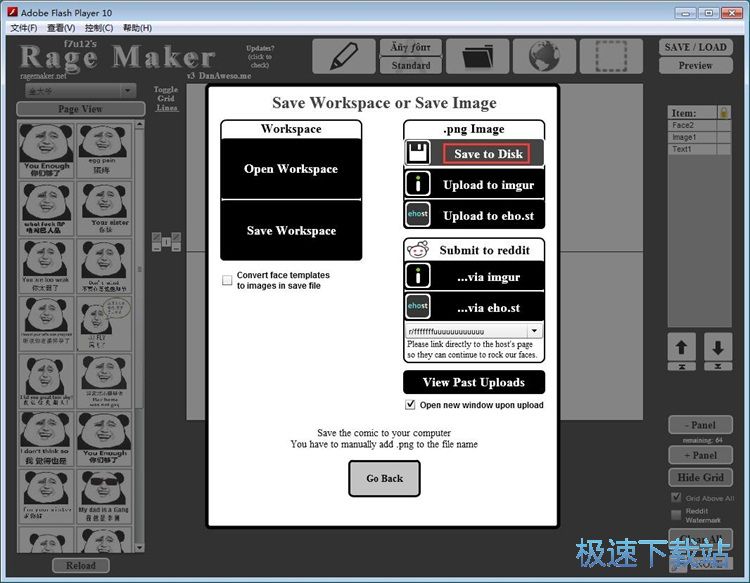Pick the sunglasses panda 'My dad is a Gang'
The image size is (750, 583).
pyautogui.click(x=104, y=496)
